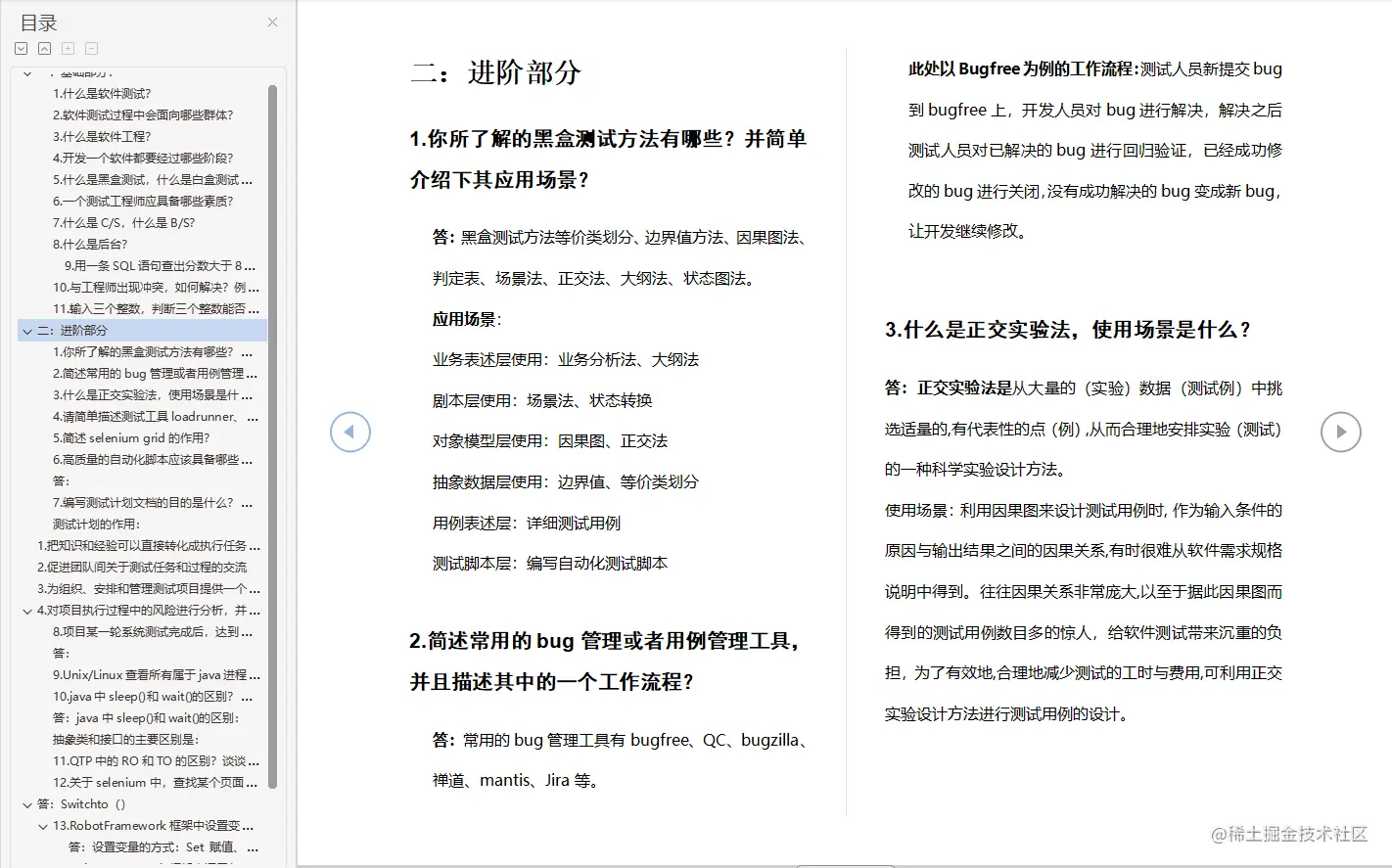The width and height of the screenshot is (1392, 868).
Task: Click the minus icon to collapse outline levels
Action: pos(91,47)
